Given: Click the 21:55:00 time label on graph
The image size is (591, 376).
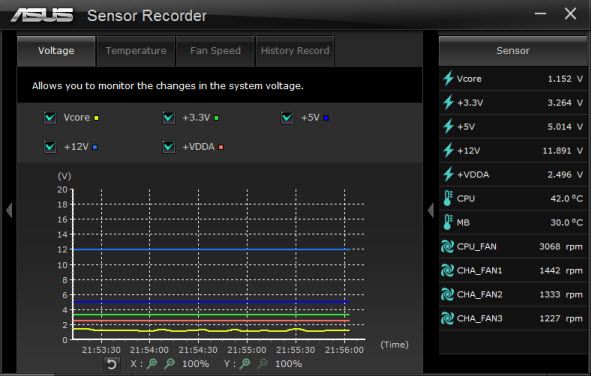Looking at the screenshot, I should (247, 350).
